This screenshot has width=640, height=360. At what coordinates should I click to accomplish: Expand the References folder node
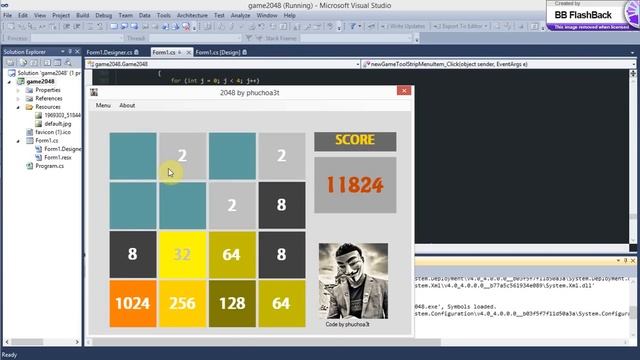point(18,99)
